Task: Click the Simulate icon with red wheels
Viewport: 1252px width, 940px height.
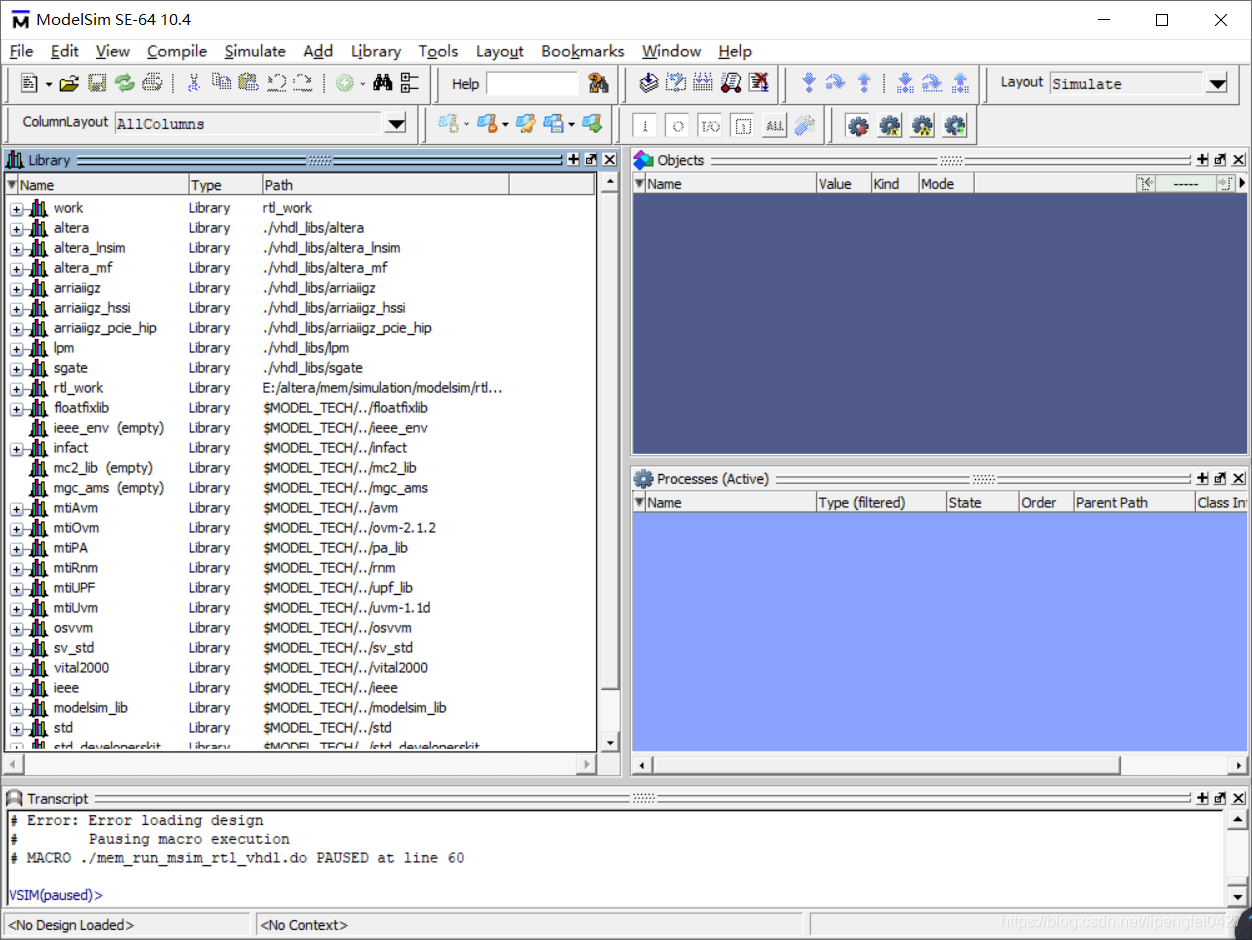Action: point(731,84)
